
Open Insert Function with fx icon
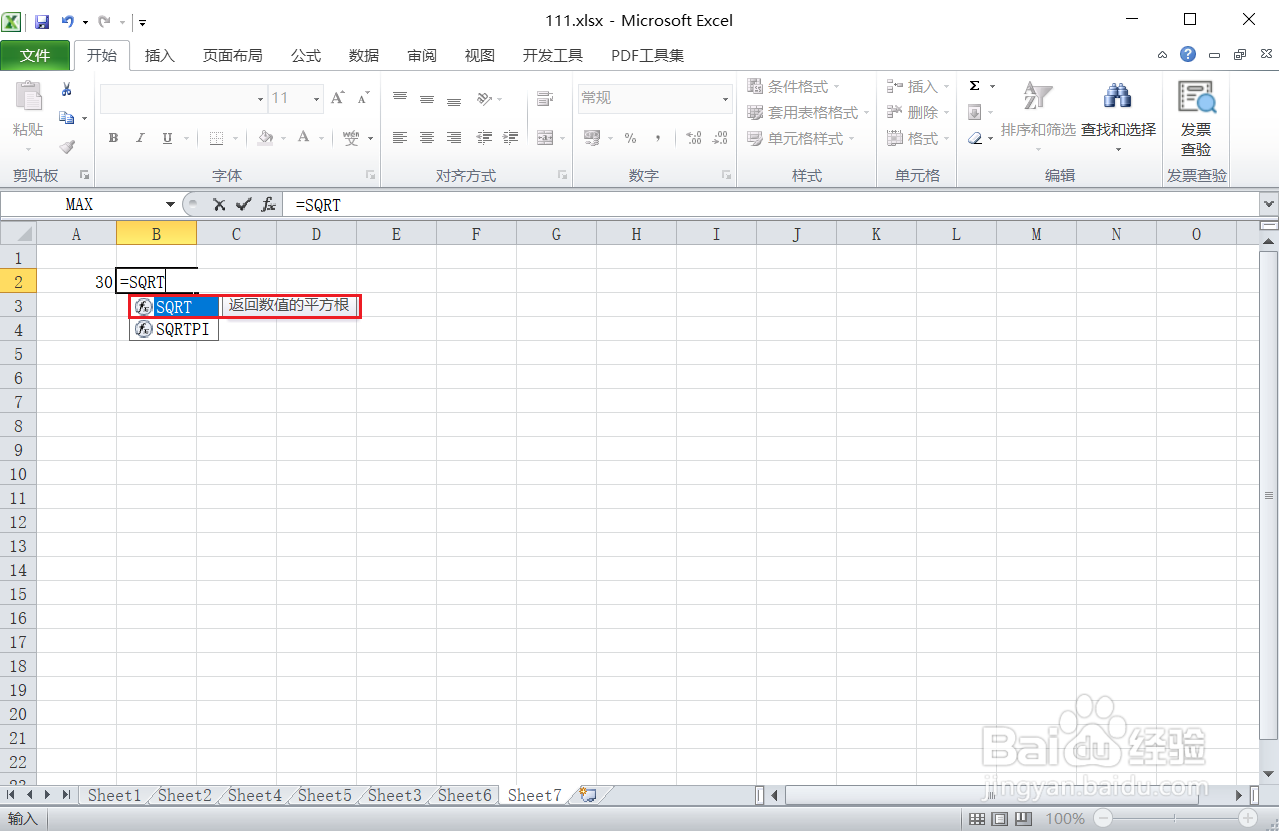point(268,205)
